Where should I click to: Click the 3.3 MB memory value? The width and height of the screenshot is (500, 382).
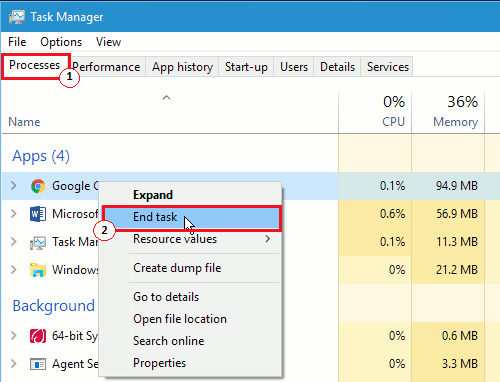[x=460, y=364]
